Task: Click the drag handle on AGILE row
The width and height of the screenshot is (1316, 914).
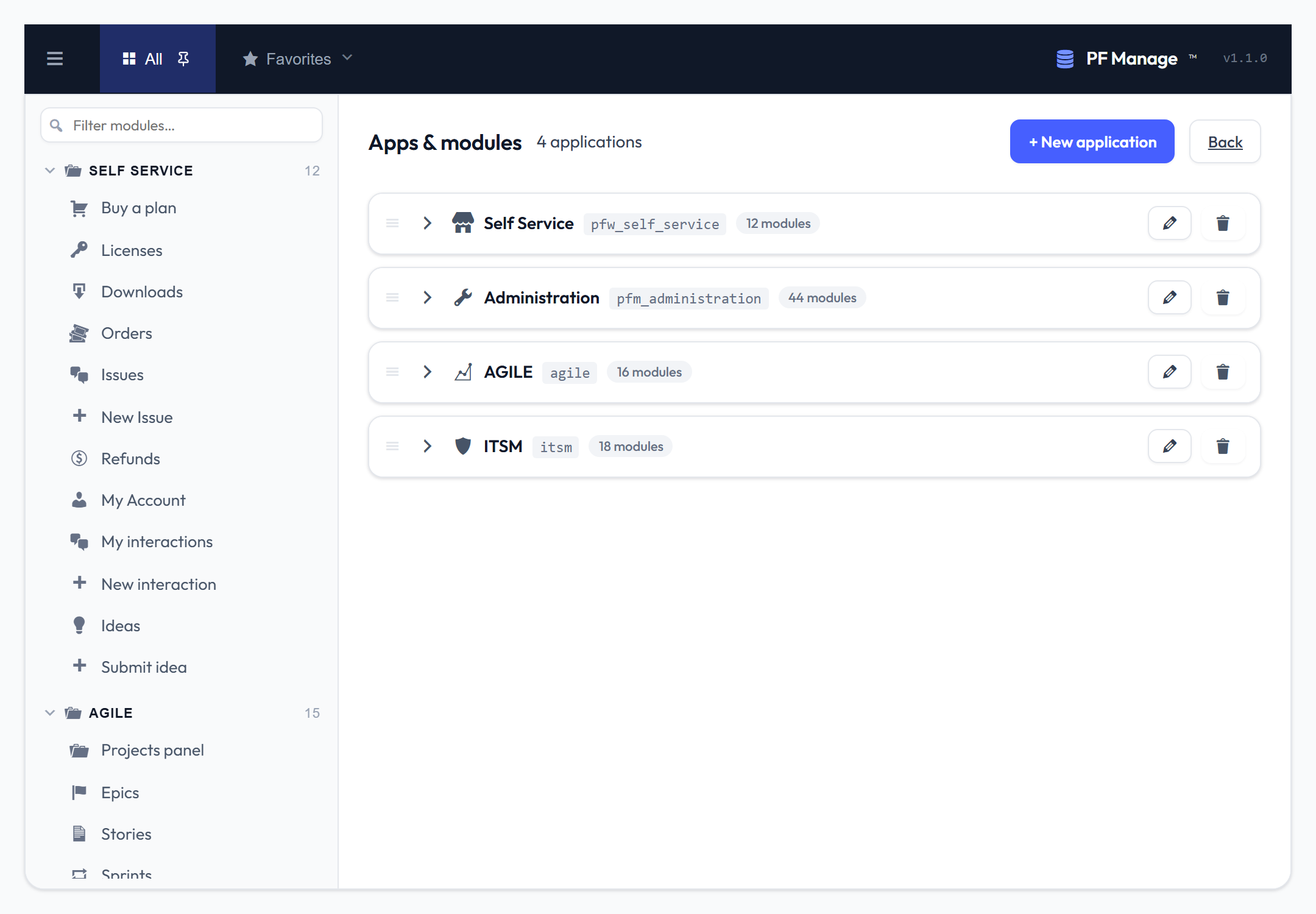Action: (x=392, y=372)
